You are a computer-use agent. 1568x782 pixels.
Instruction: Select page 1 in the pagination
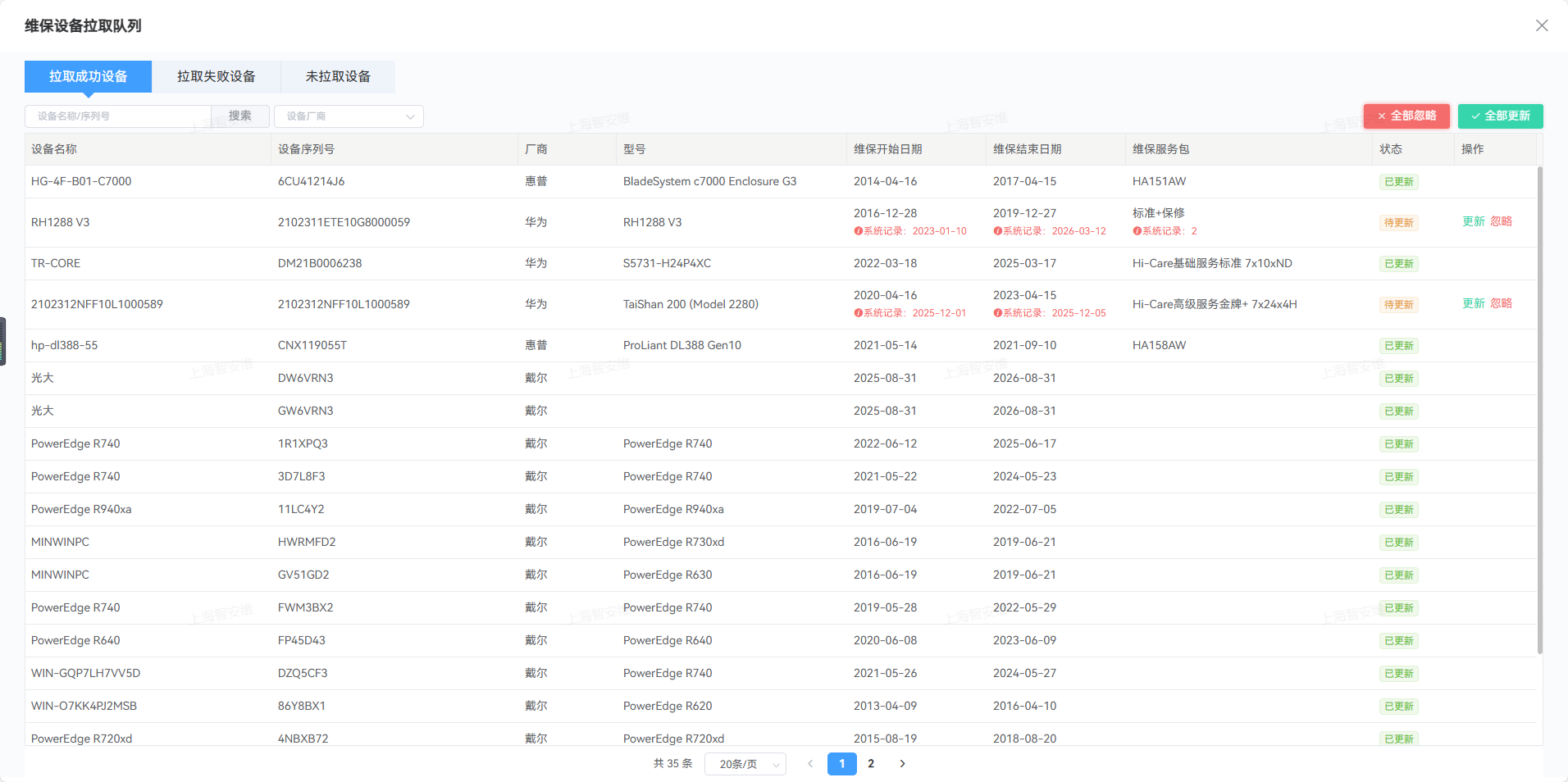[x=842, y=764]
